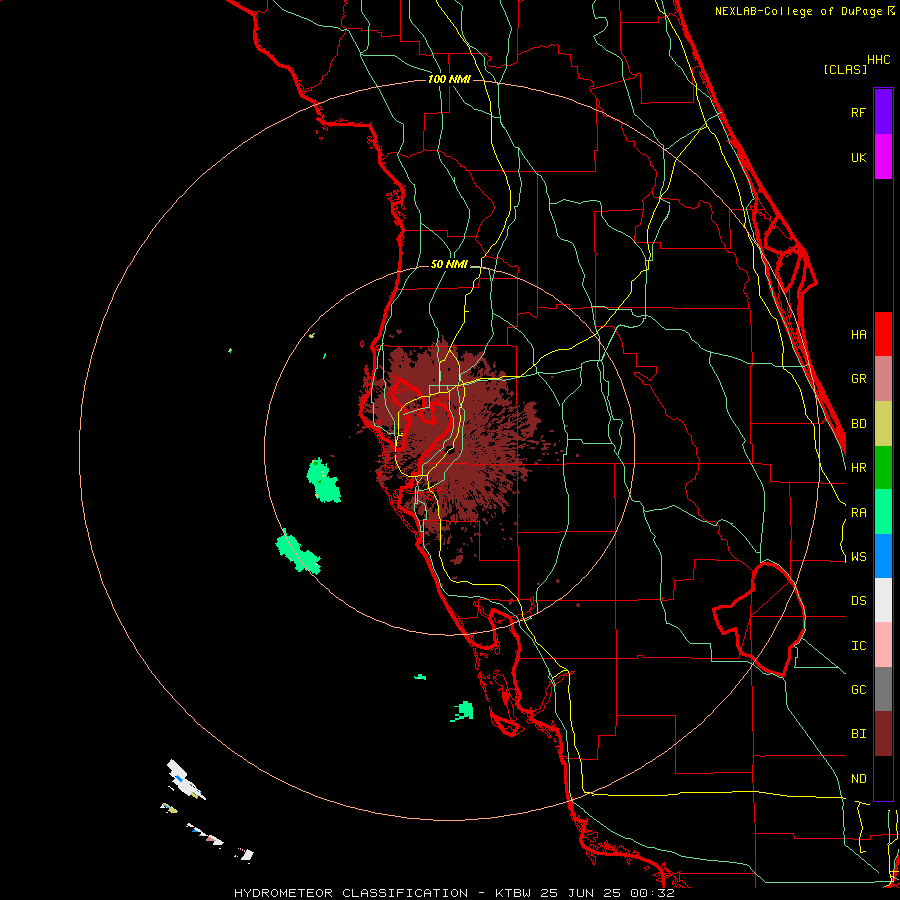Click the "25 JUN 25 00:32" timestamp
900x900 pixels.
(x=607, y=893)
